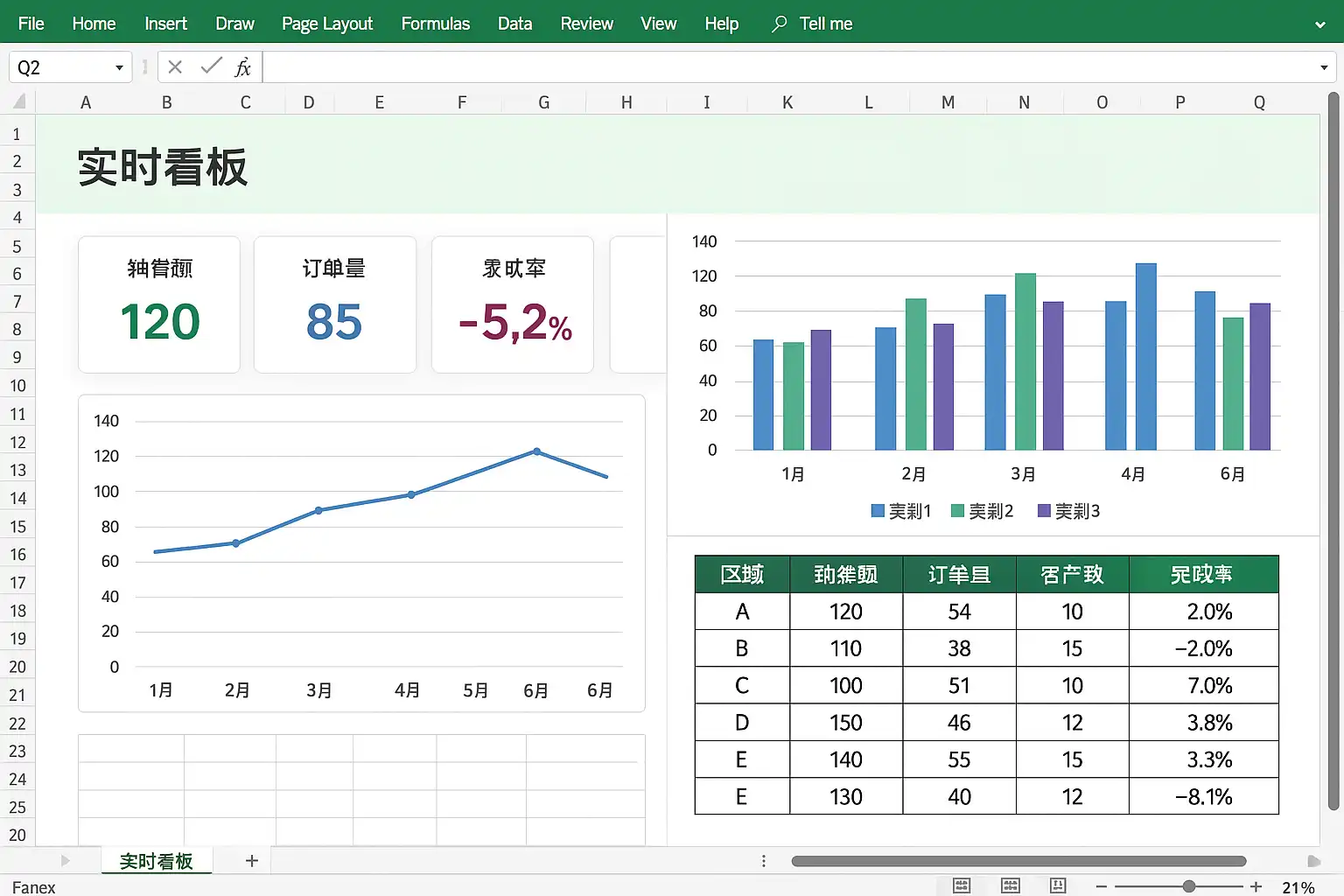This screenshot has width=1344, height=896.
Task: Click the Insert Function fx icon
Action: pos(242,67)
